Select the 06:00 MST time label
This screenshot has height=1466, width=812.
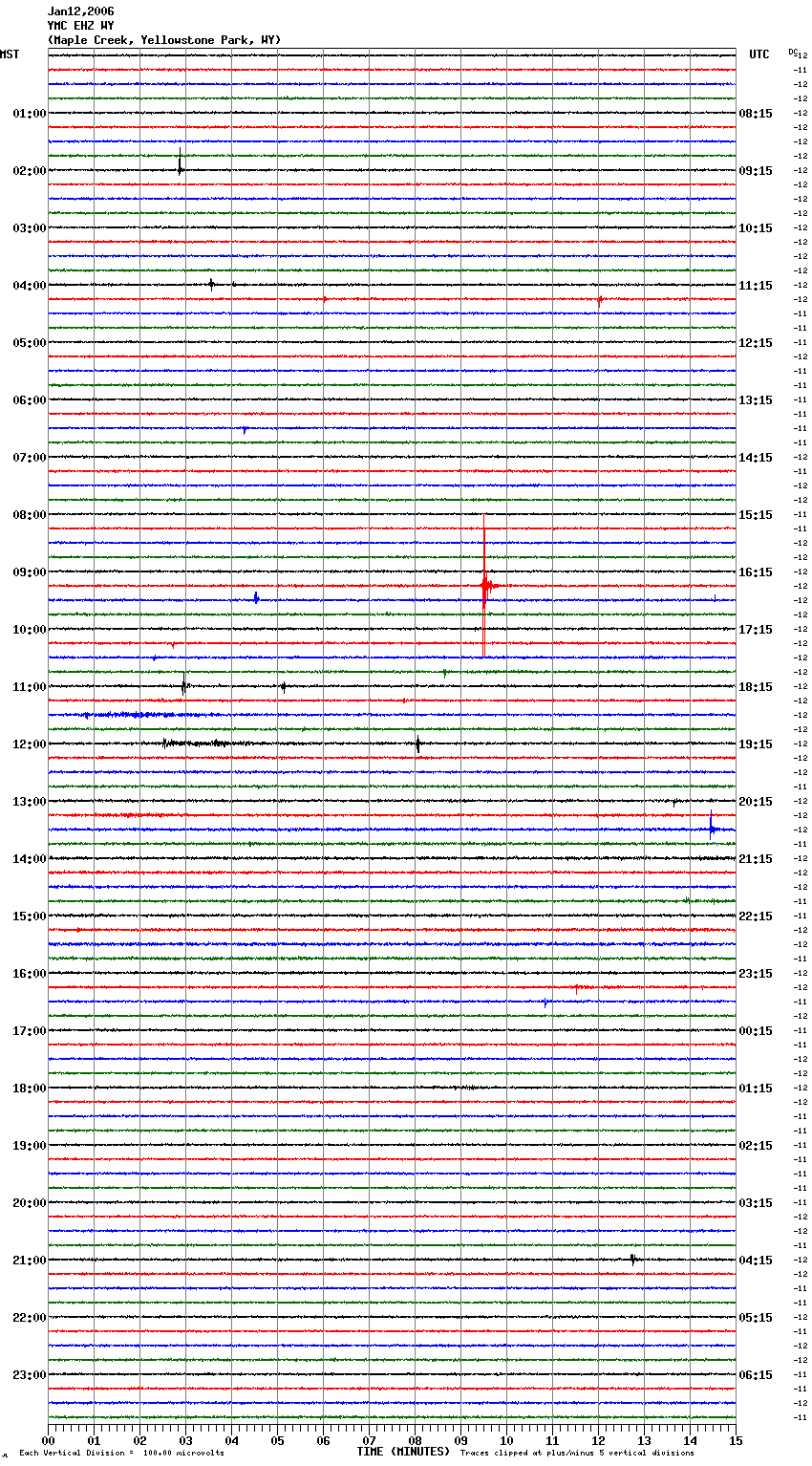(30, 400)
